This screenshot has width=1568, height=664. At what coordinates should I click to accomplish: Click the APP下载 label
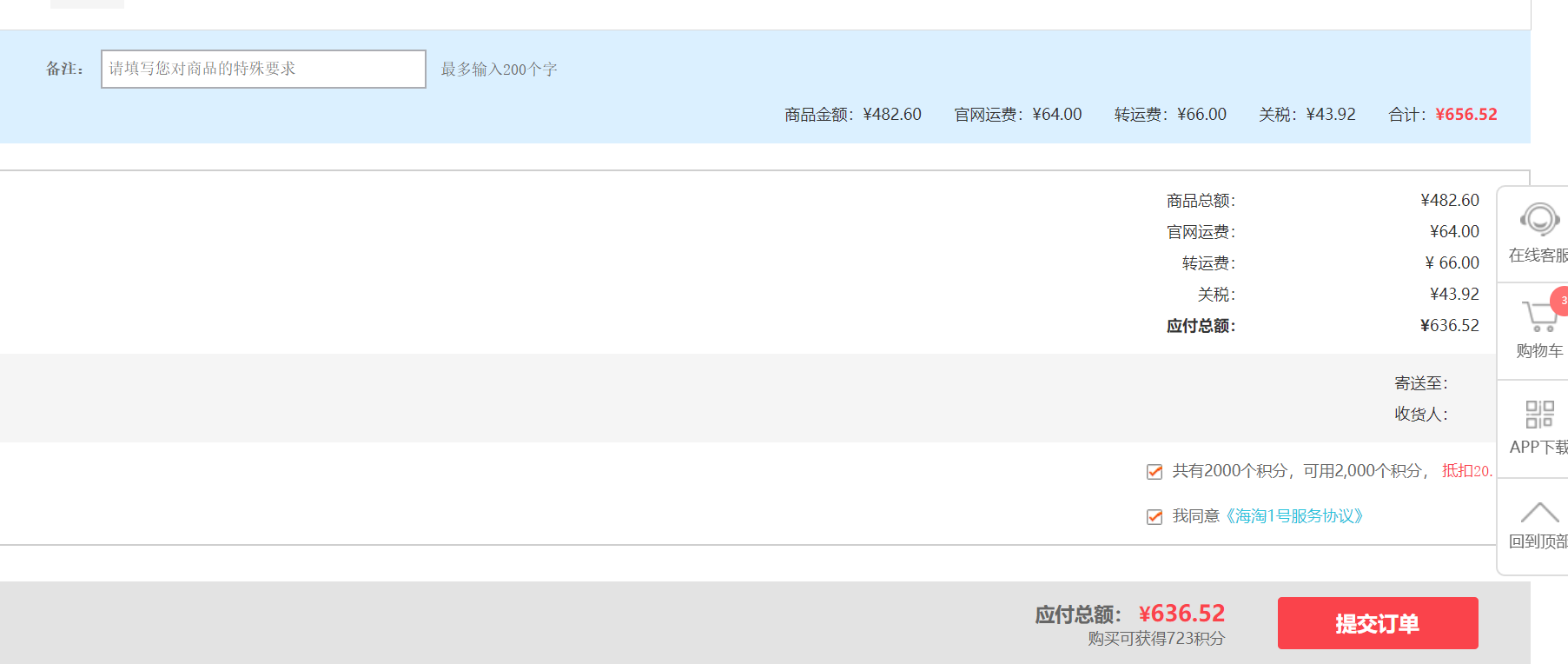(1538, 447)
